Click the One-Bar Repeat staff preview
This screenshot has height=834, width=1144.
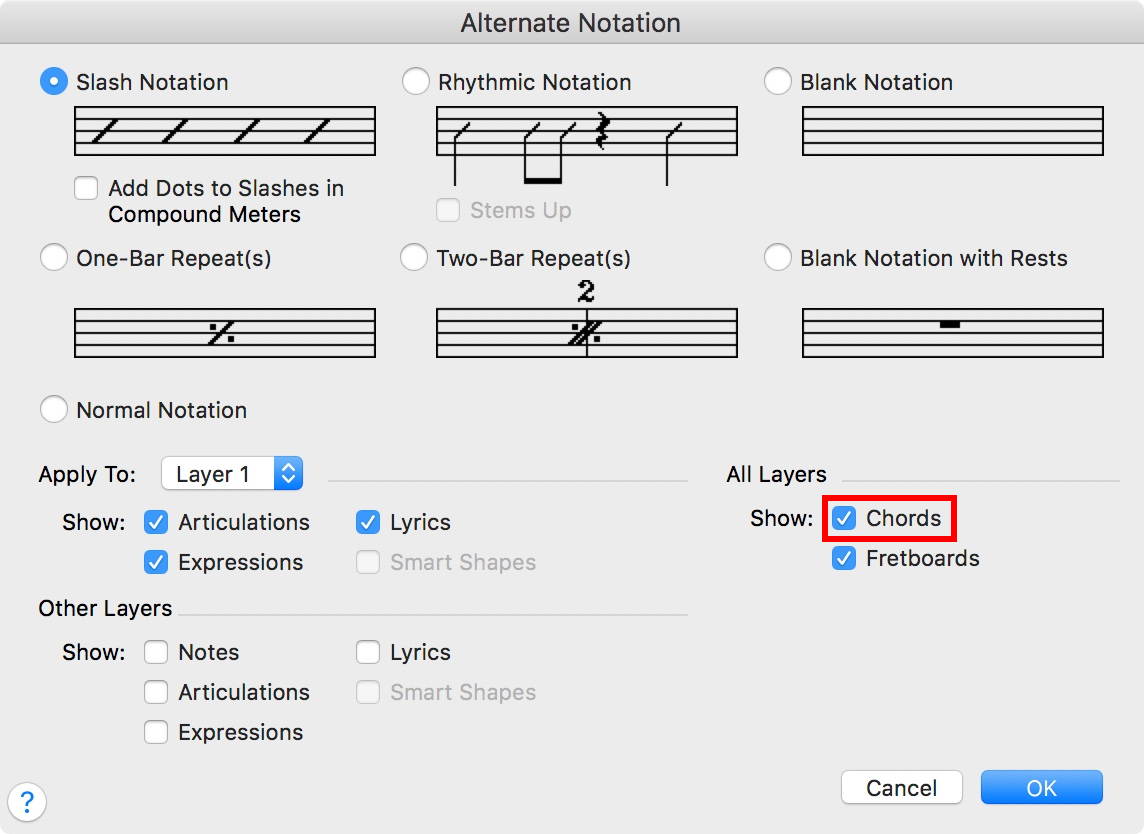coord(225,333)
